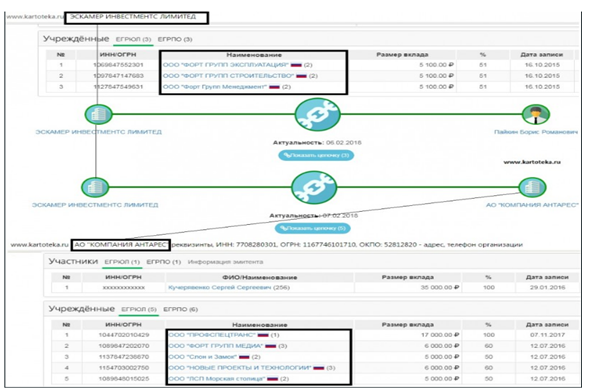Image resolution: width=589 pixels, height=389 pixels.
Task: Click the flag next to ООО Форт Групп Эксплуатация
Action: click(296, 65)
